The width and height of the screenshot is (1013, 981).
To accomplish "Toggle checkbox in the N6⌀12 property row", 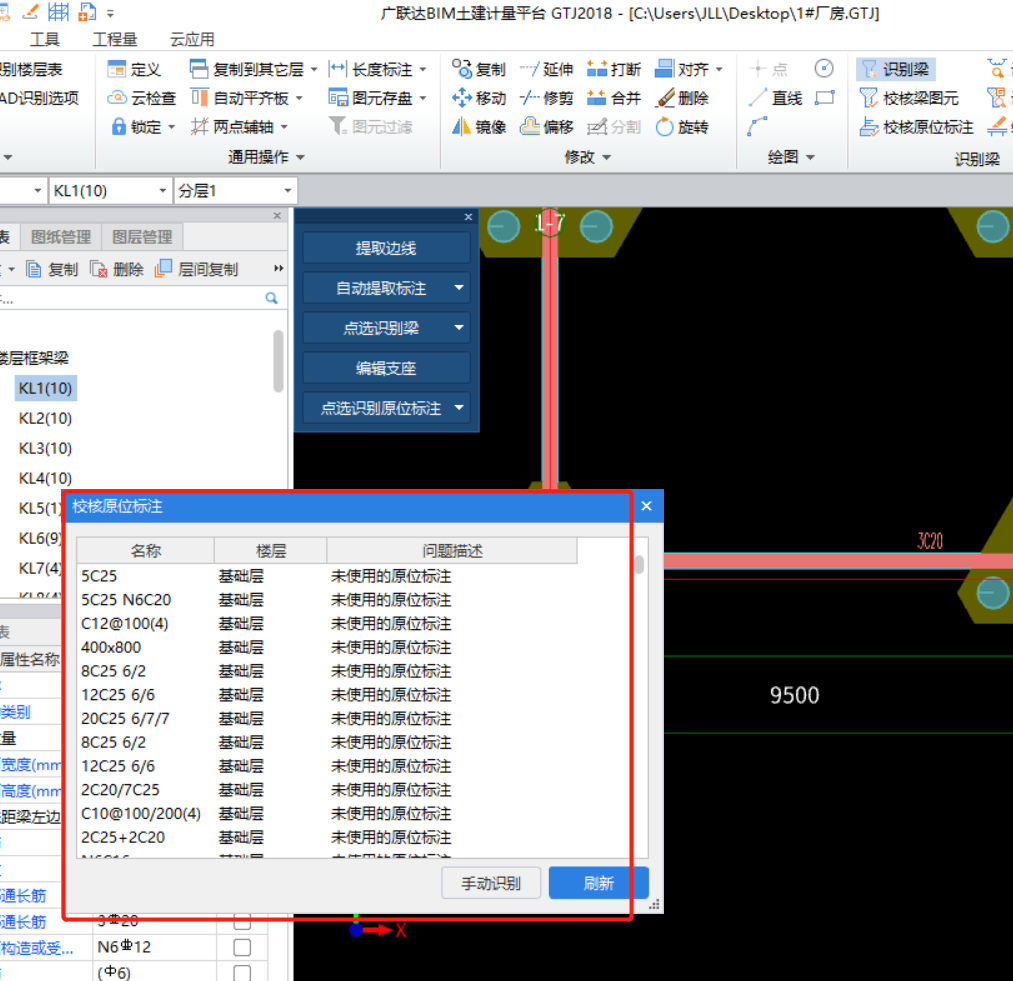I will click(x=242, y=947).
